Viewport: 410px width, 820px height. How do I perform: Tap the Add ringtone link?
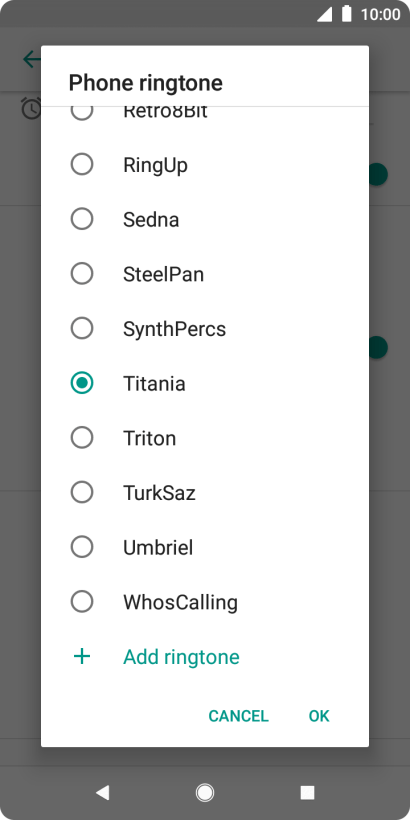pyautogui.click(x=181, y=657)
